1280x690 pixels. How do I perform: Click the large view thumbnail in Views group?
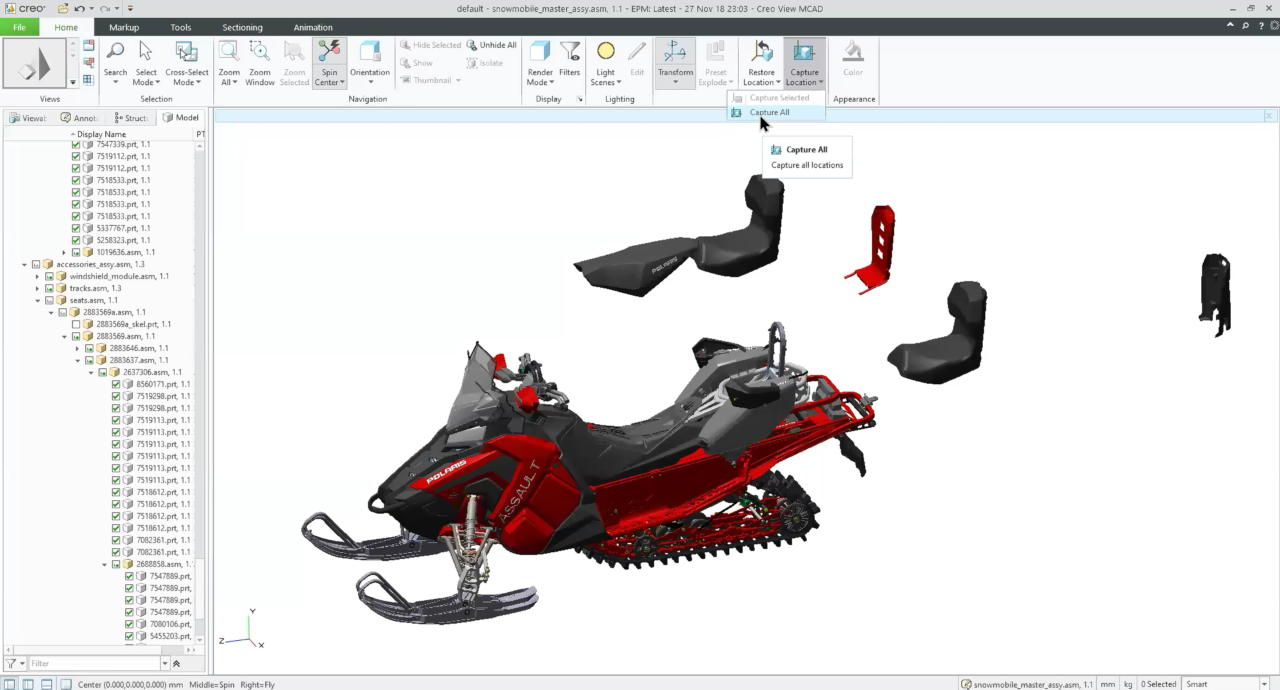coord(35,65)
